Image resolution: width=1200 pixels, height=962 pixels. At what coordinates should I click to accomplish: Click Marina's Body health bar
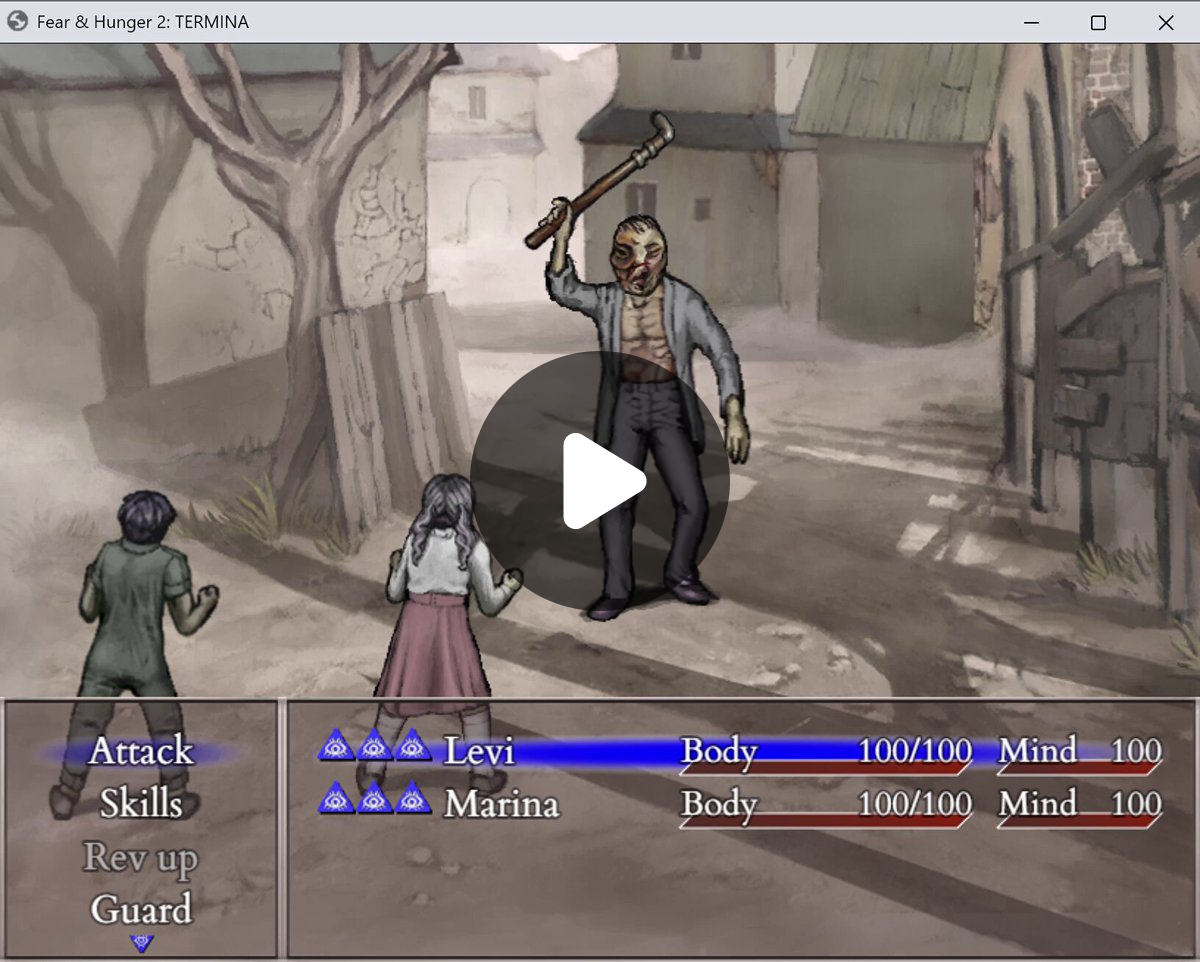[x=826, y=807]
